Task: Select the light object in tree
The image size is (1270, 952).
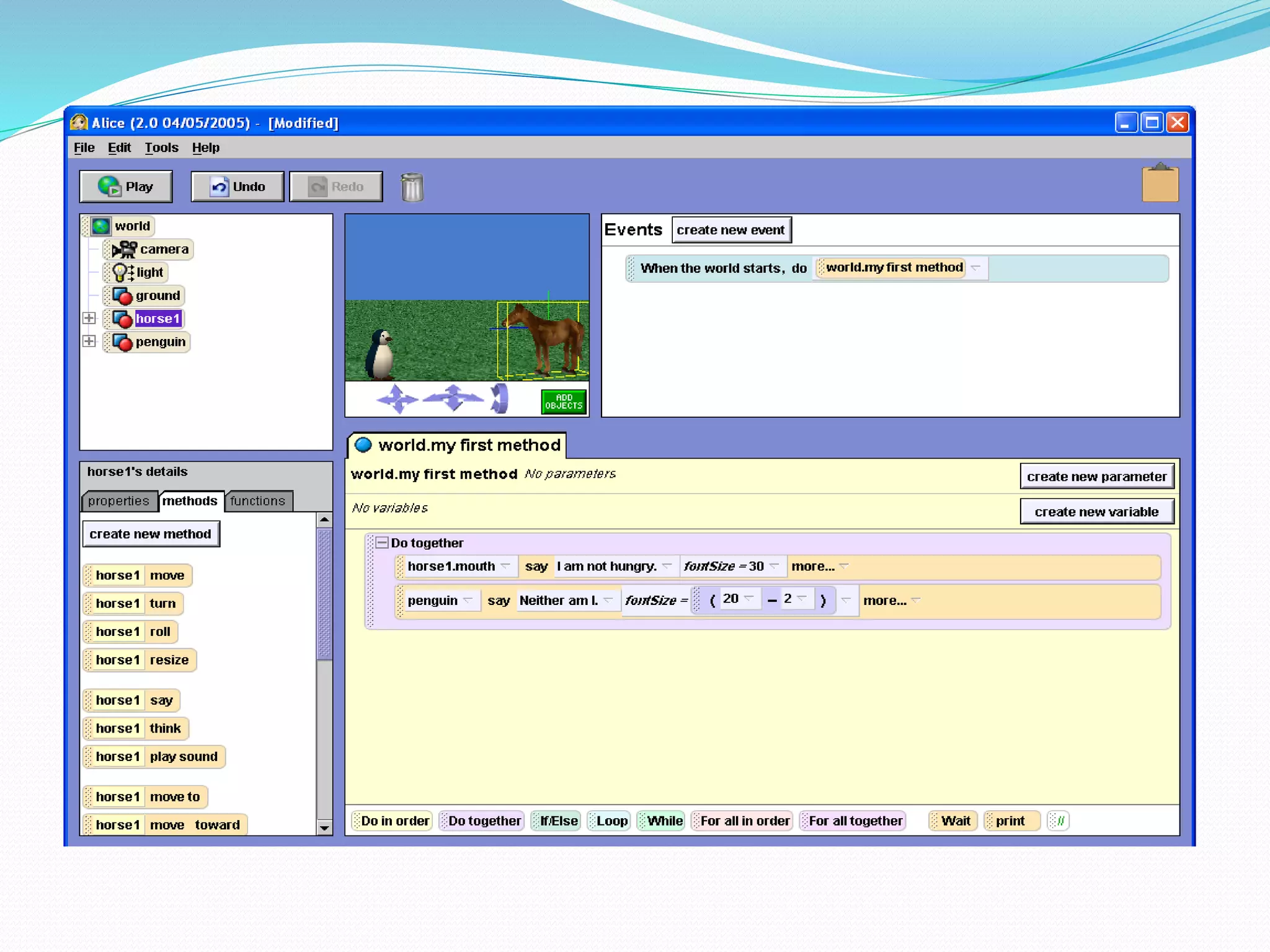Action: click(149, 272)
